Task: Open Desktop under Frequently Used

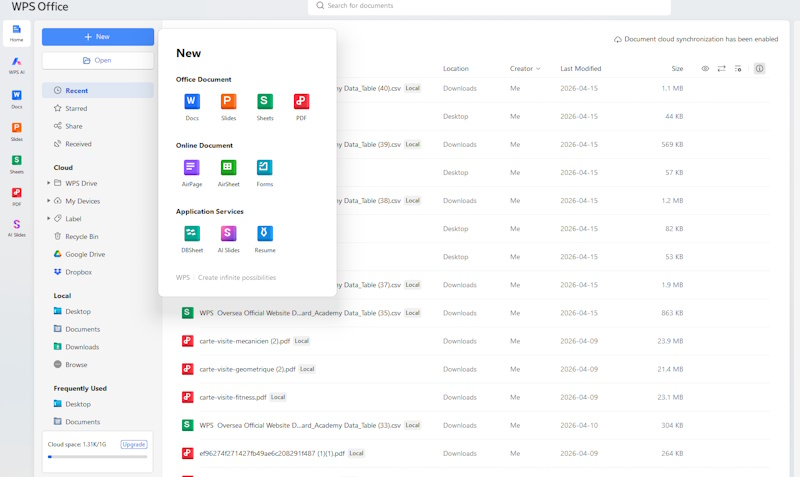Action: (97, 404)
